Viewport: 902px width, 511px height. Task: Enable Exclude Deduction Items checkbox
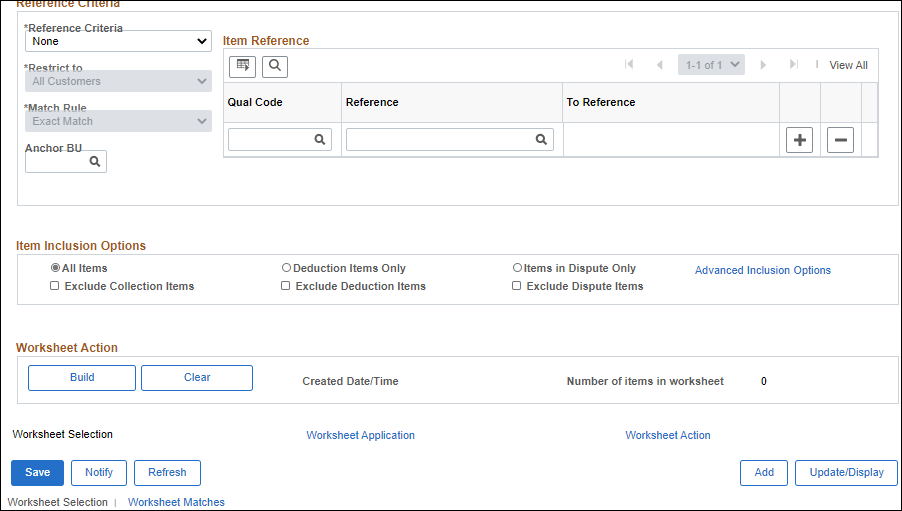[x=285, y=286]
